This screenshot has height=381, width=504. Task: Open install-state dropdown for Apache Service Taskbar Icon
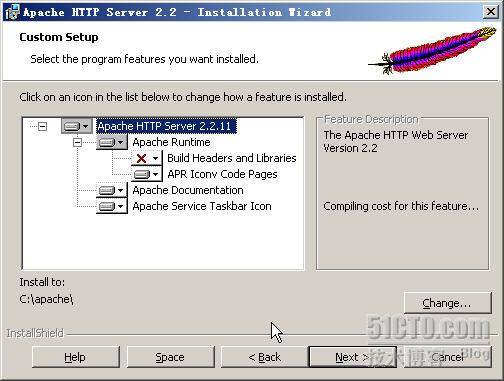tap(112, 206)
